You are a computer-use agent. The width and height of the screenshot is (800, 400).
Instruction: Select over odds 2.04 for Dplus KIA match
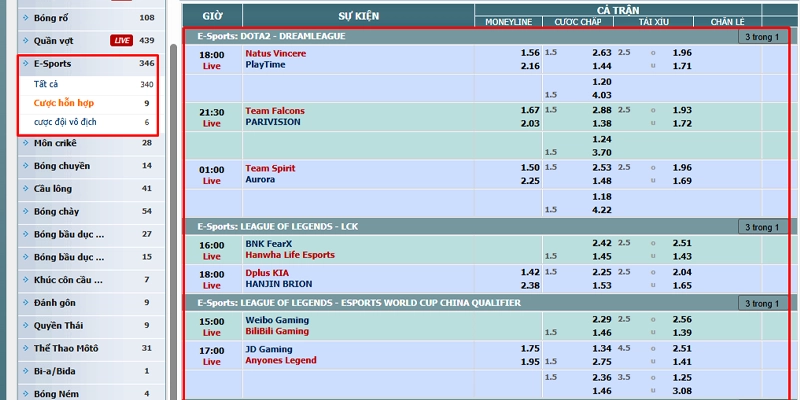coord(682,272)
